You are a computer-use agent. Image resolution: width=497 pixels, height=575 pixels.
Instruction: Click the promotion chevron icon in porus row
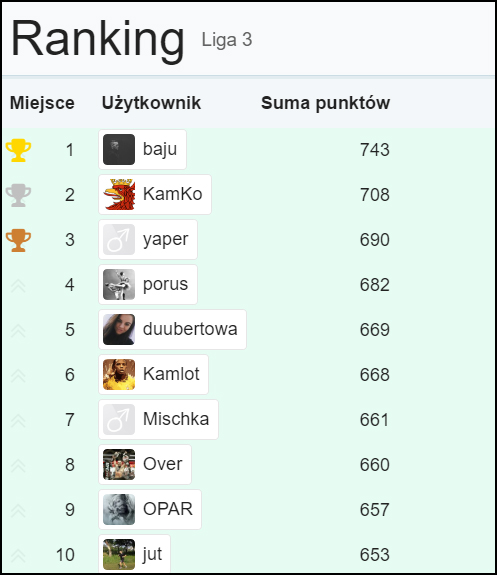(x=18, y=286)
